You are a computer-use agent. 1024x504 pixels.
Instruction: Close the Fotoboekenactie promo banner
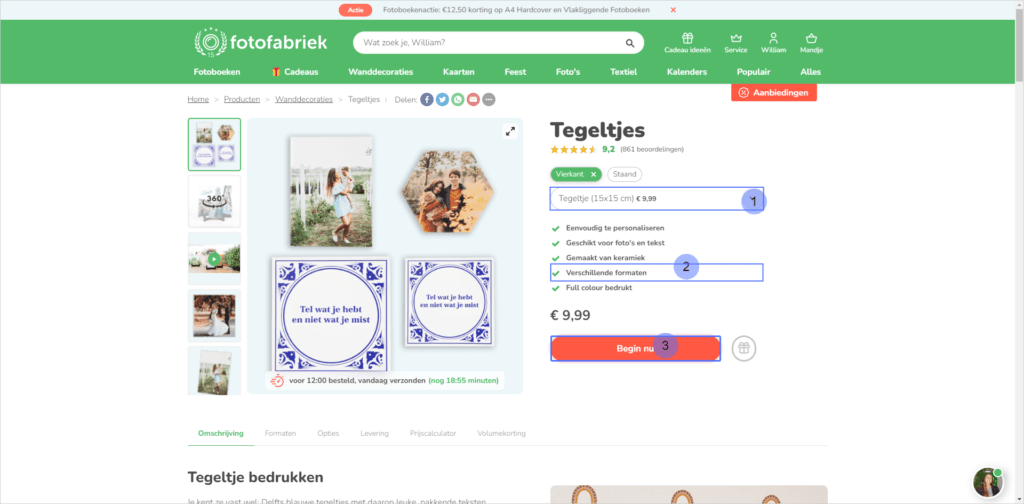673,10
